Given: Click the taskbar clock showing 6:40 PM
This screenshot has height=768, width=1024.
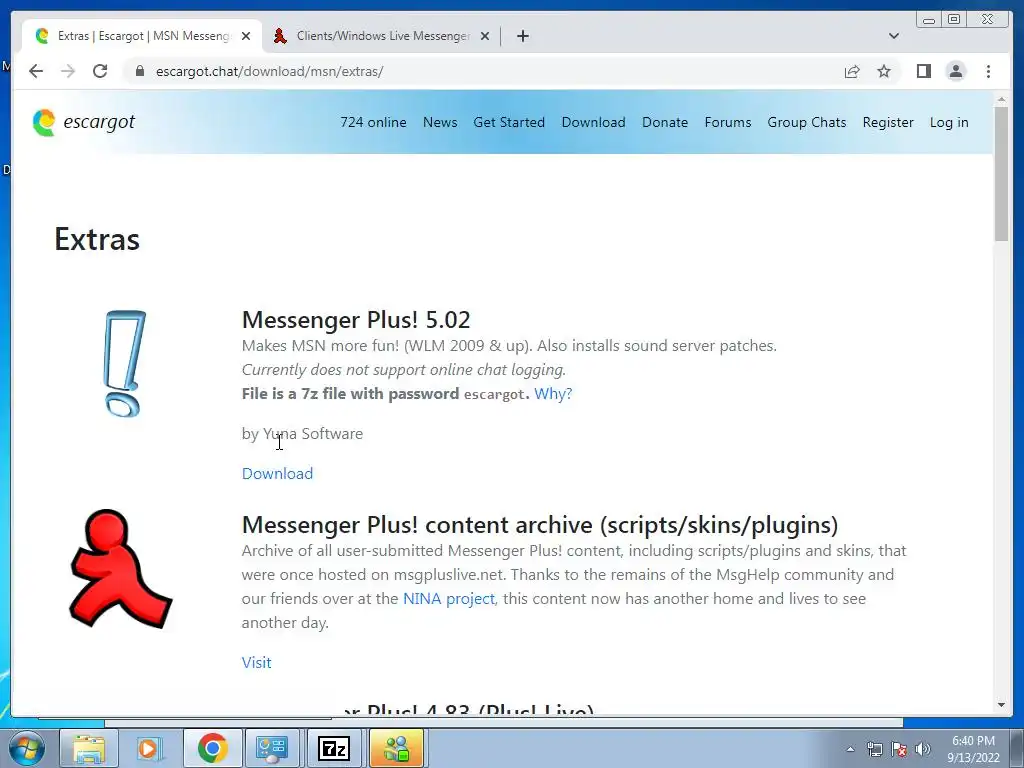Looking at the screenshot, I should coord(973,749).
